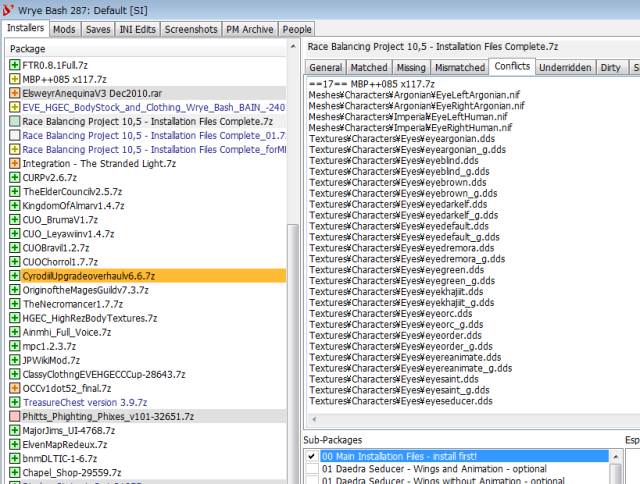Select the Mismatched tab

[458, 67]
